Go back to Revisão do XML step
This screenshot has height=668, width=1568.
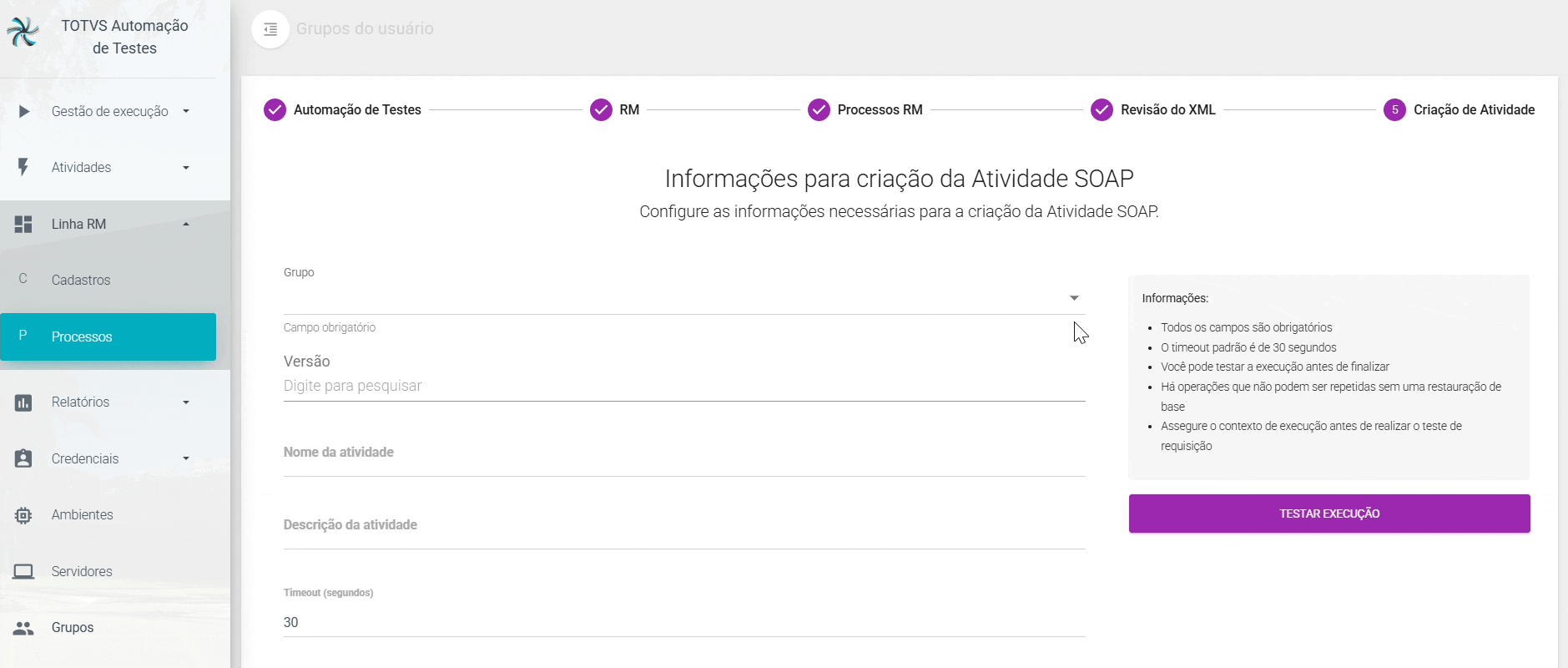tap(1153, 110)
